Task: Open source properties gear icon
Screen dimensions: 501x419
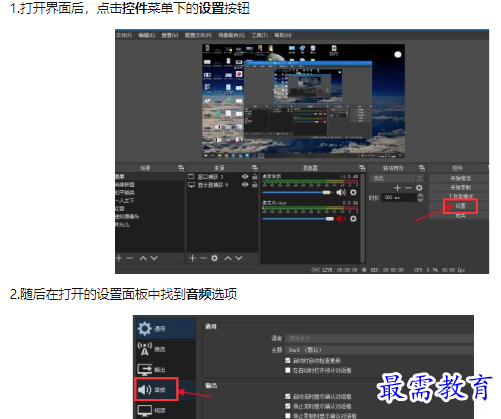Action: point(214,258)
